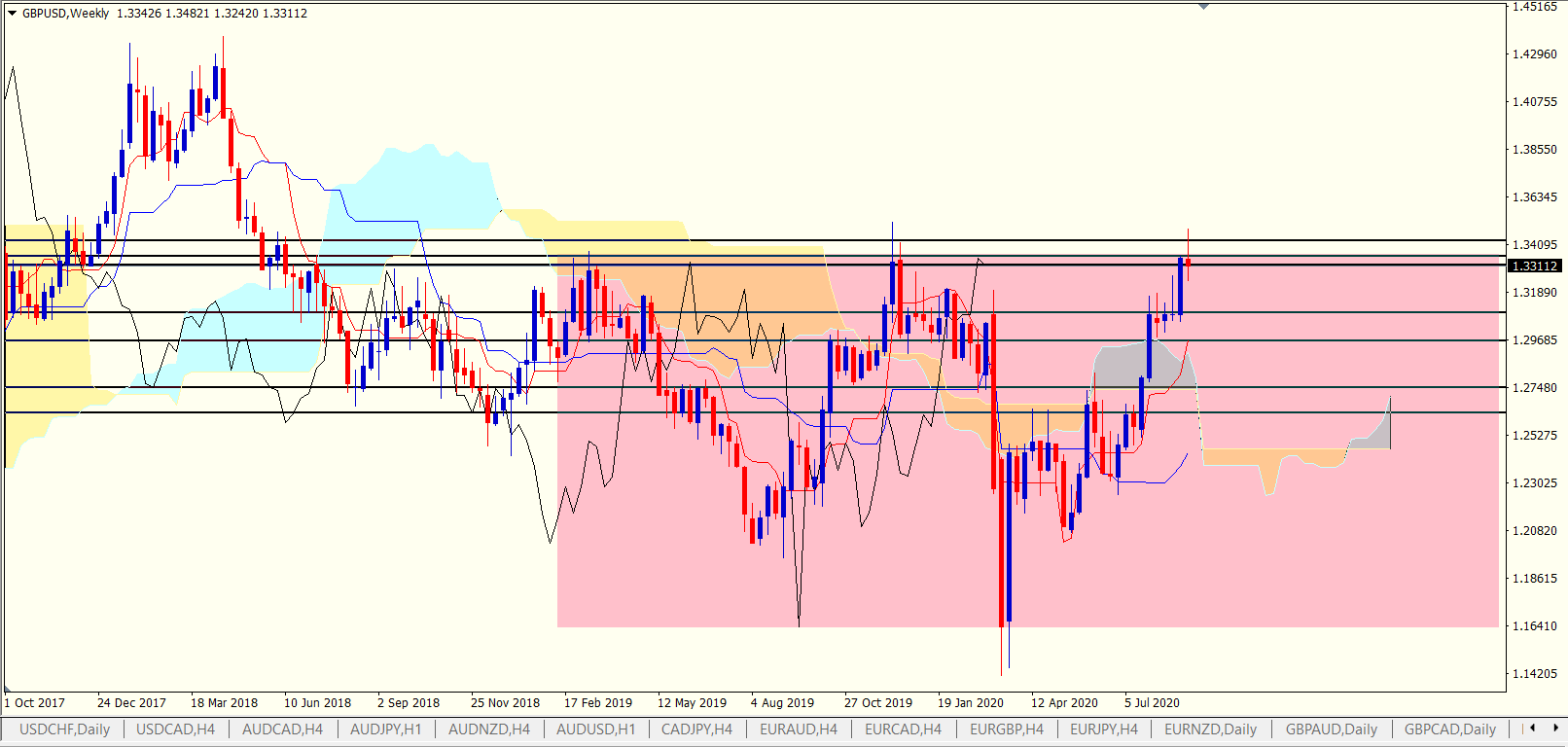Click the highlighted current price label 1.33112 on the axis
The width and height of the screenshot is (1568, 747).
pyautogui.click(x=1534, y=266)
